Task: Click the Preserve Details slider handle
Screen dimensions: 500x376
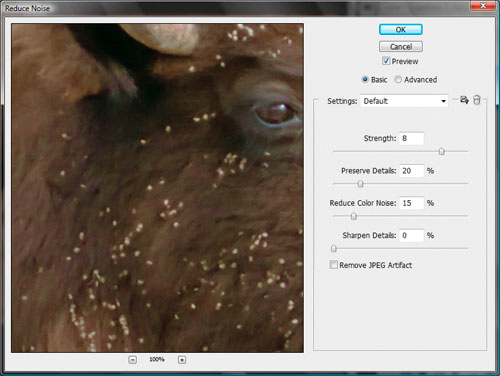Action: pyautogui.click(x=360, y=184)
